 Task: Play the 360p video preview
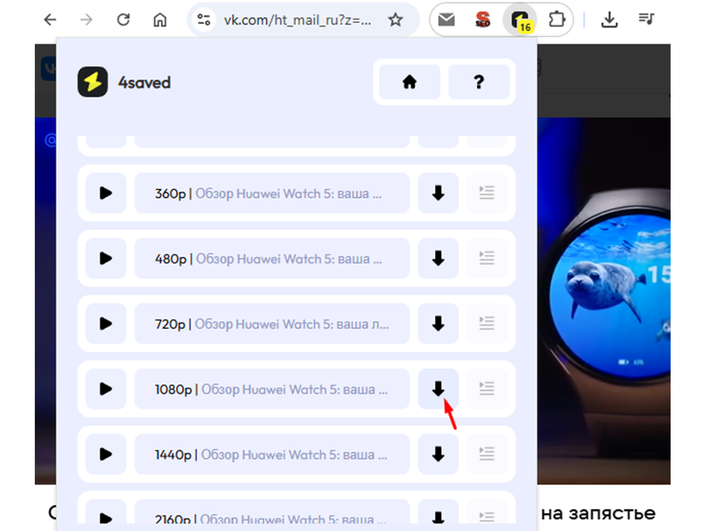106,193
